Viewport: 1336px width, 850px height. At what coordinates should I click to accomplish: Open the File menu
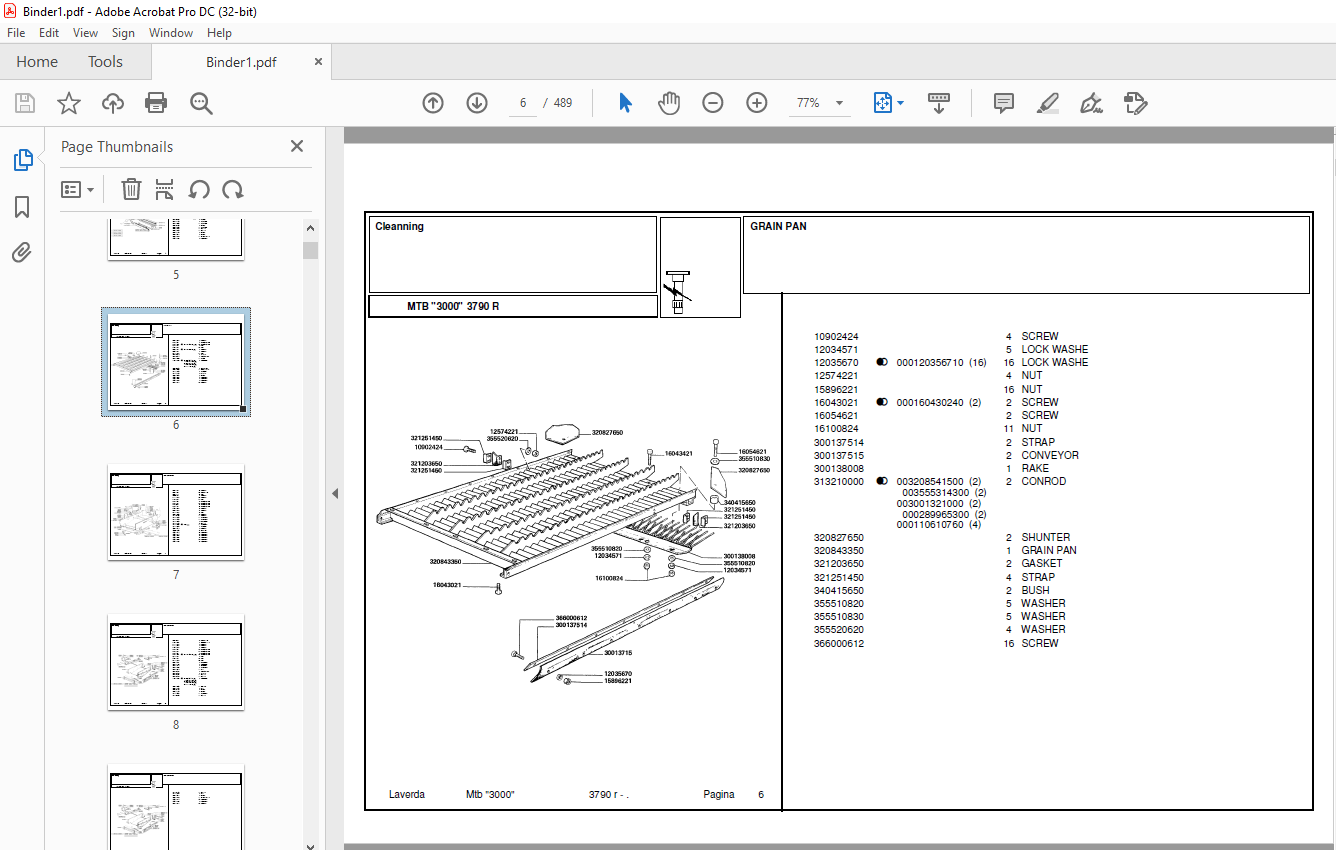click(16, 33)
